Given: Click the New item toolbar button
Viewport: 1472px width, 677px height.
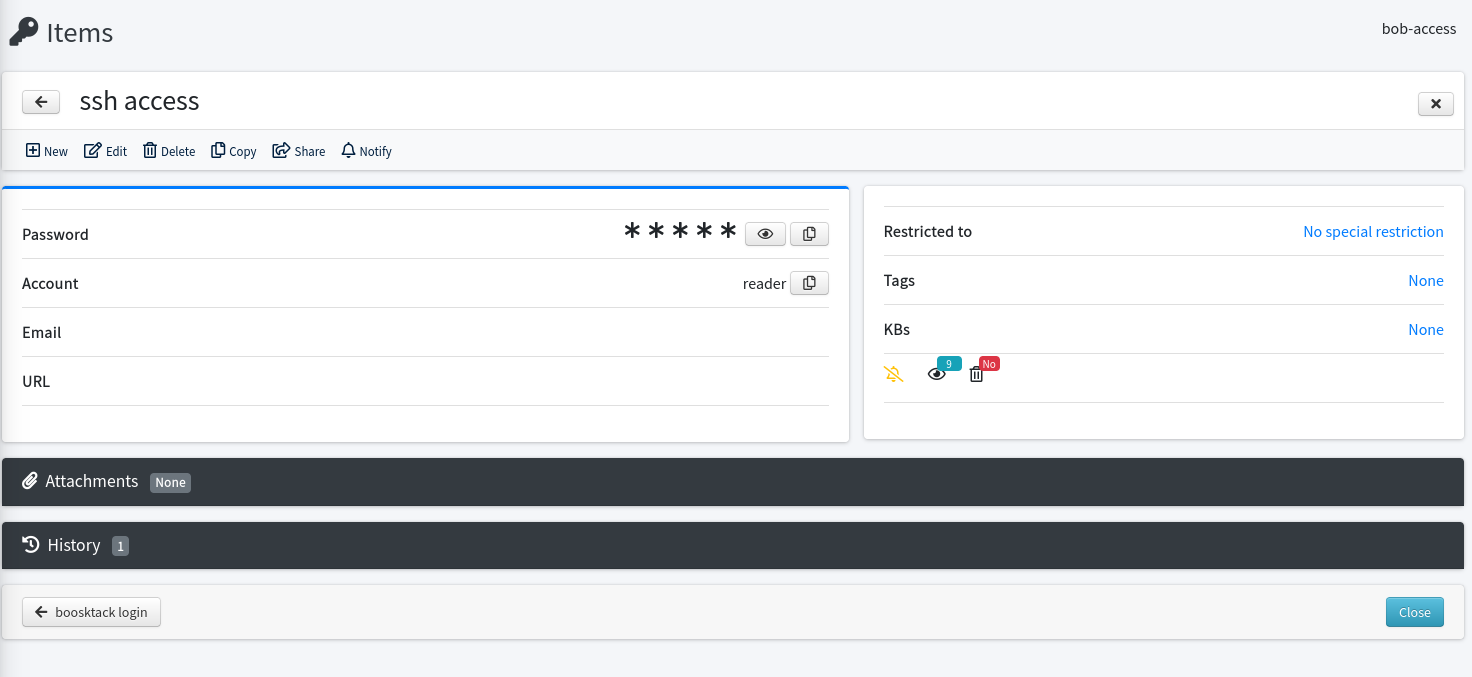Looking at the screenshot, I should (x=46, y=151).
